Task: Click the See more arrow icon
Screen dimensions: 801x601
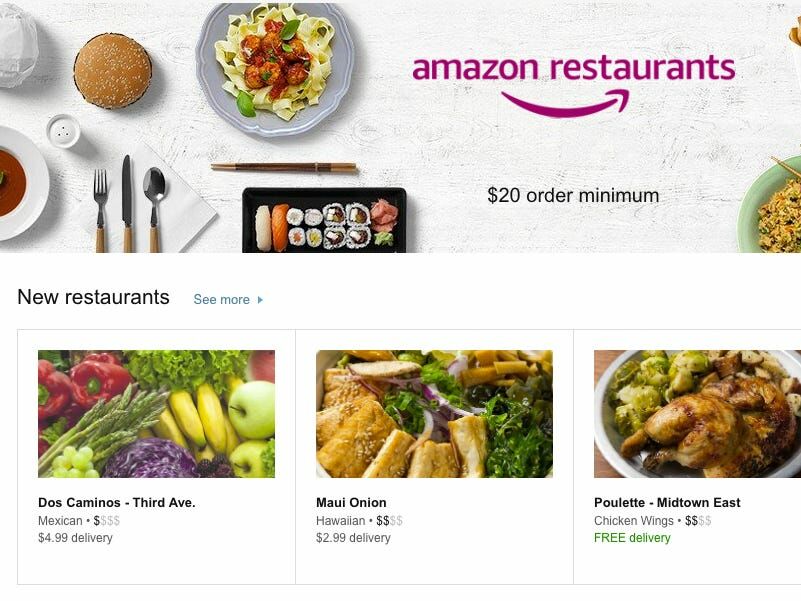Action: (x=260, y=300)
